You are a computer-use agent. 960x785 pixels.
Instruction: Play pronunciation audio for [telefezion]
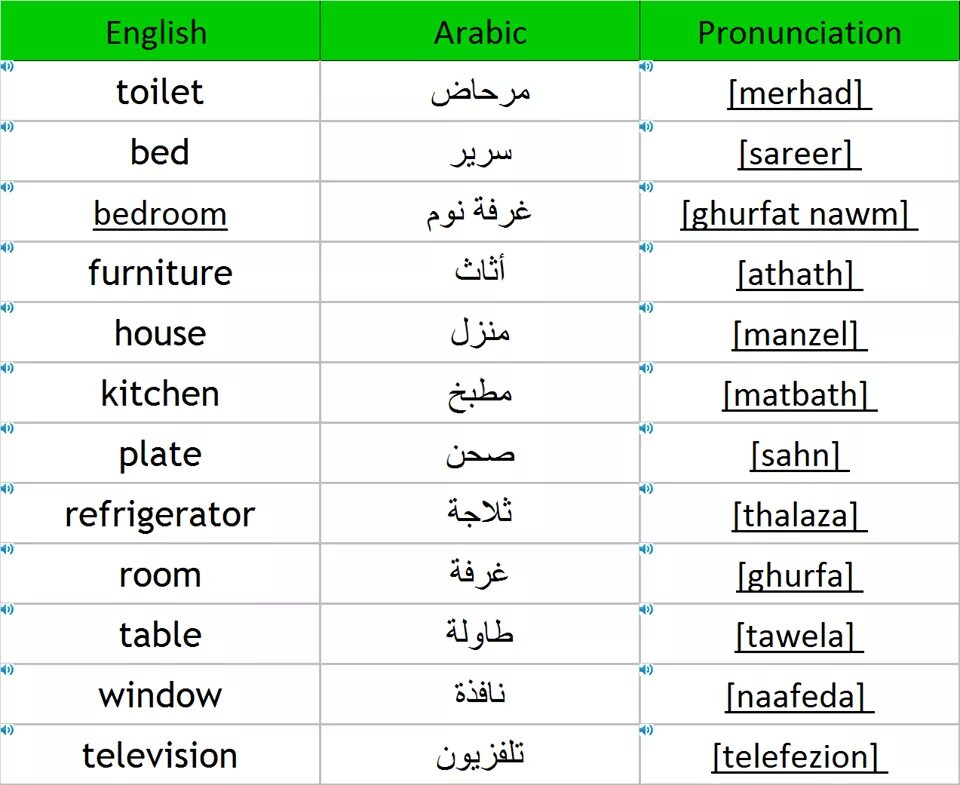click(647, 730)
